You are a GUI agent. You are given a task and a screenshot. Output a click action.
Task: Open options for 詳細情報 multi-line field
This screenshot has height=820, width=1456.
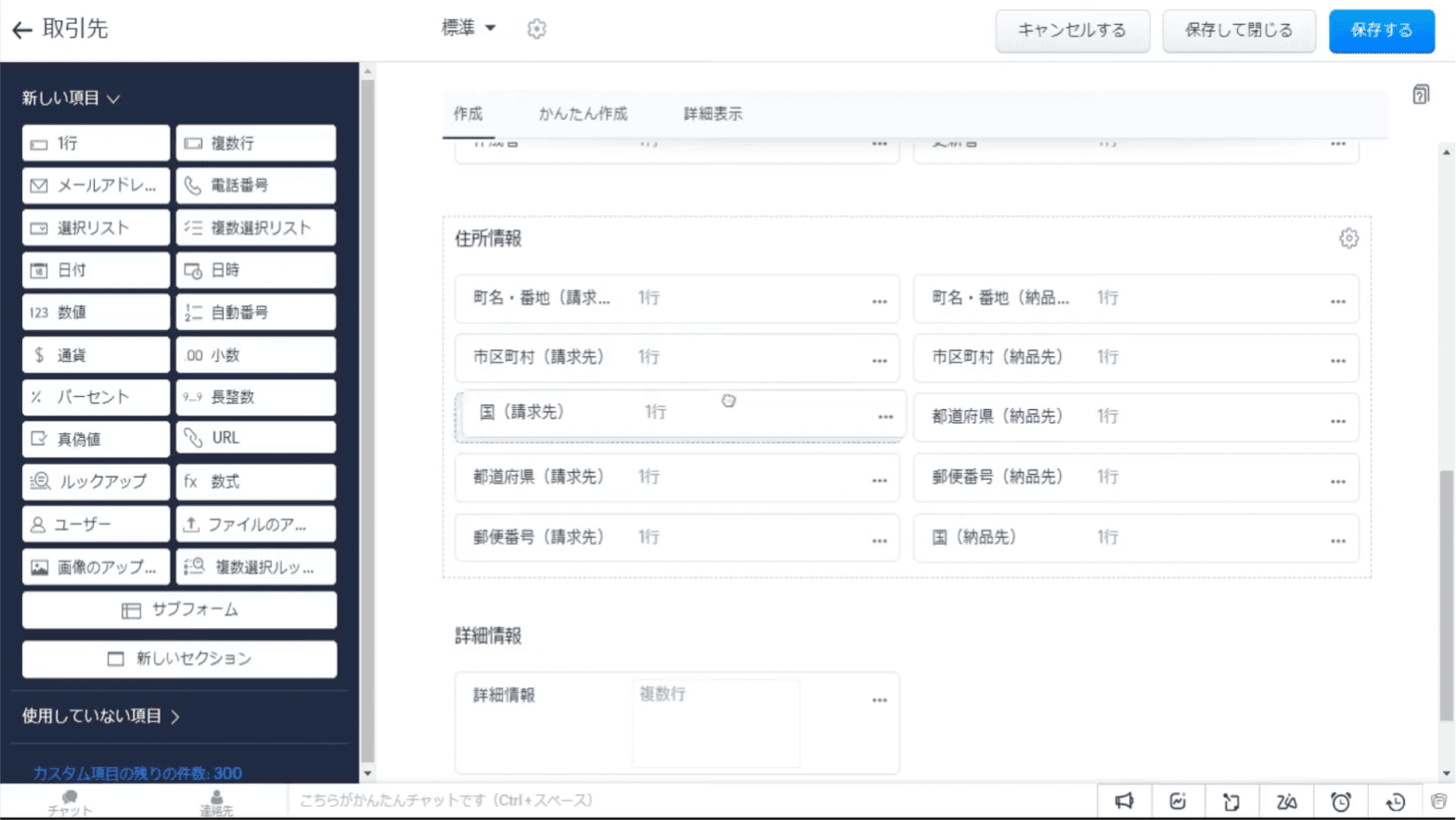pos(880,699)
